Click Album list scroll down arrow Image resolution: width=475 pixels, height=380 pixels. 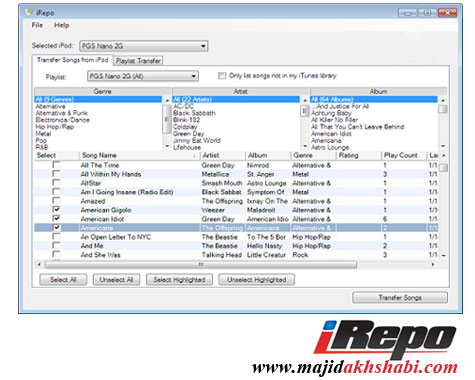point(443,146)
